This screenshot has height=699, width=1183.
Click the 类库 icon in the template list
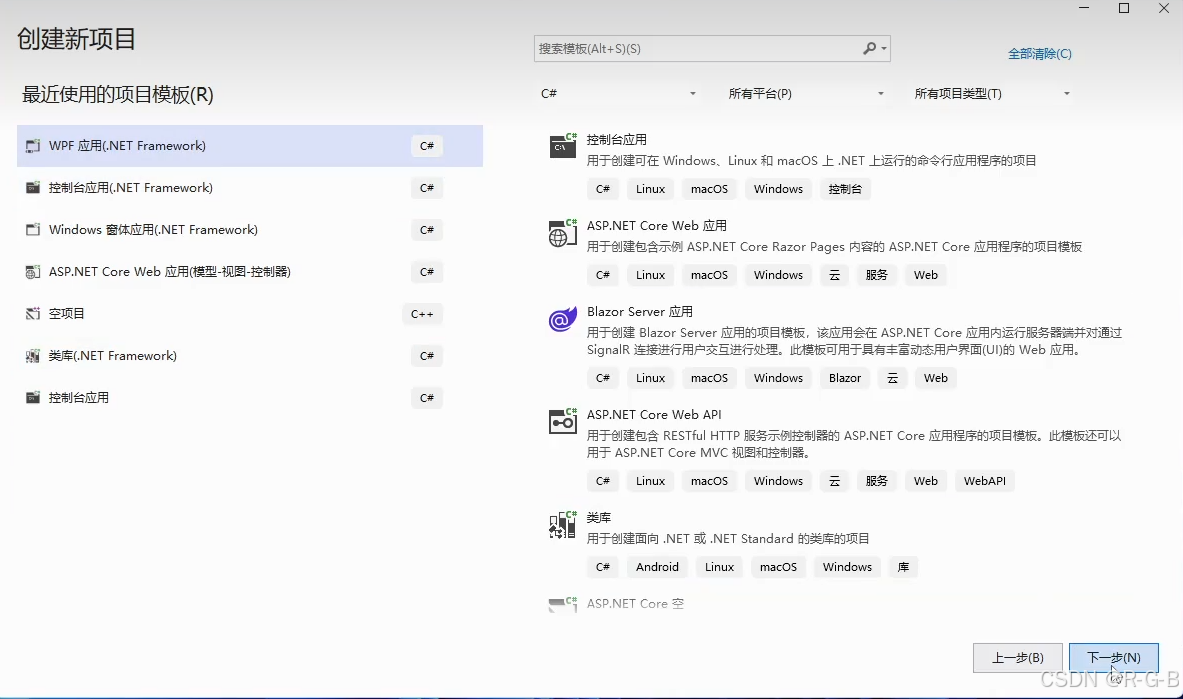click(563, 525)
